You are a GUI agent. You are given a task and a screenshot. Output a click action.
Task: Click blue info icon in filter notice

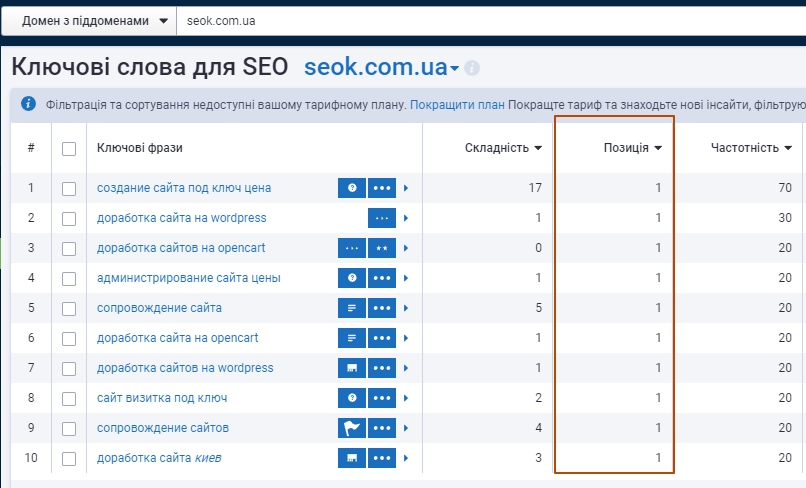coord(28,104)
